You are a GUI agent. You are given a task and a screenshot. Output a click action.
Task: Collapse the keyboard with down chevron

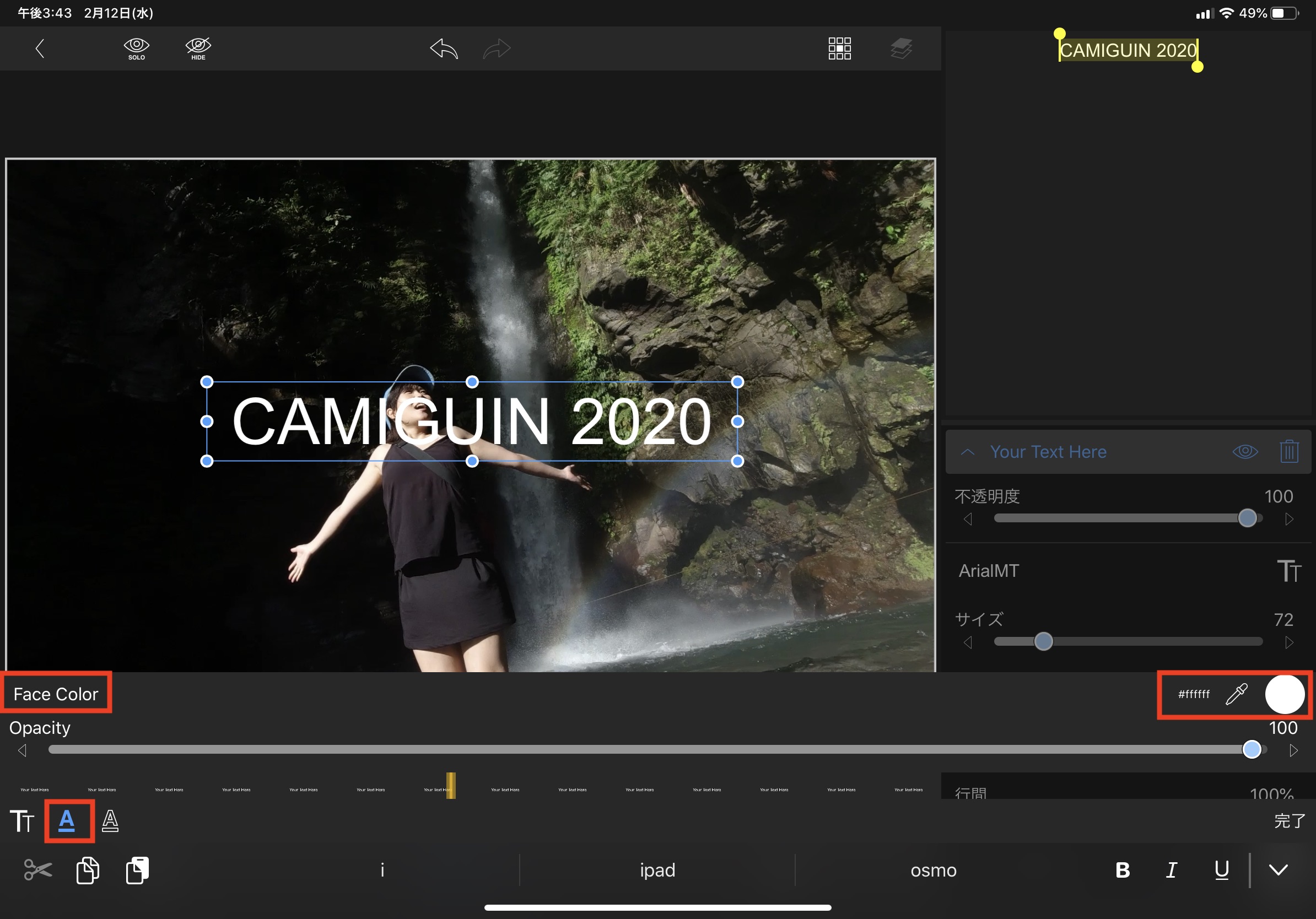[x=1278, y=870]
